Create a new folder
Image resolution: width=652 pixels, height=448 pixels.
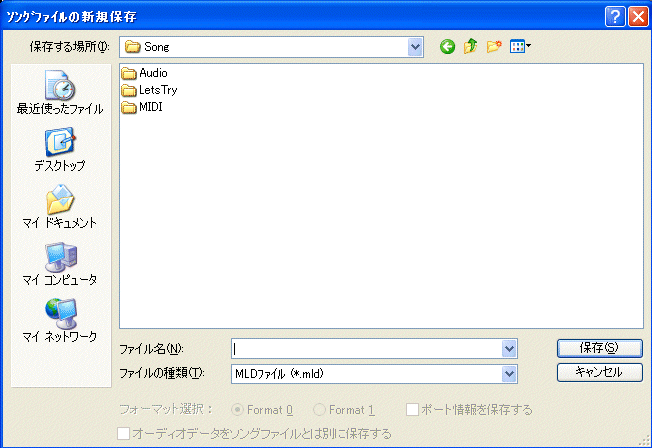(494, 46)
